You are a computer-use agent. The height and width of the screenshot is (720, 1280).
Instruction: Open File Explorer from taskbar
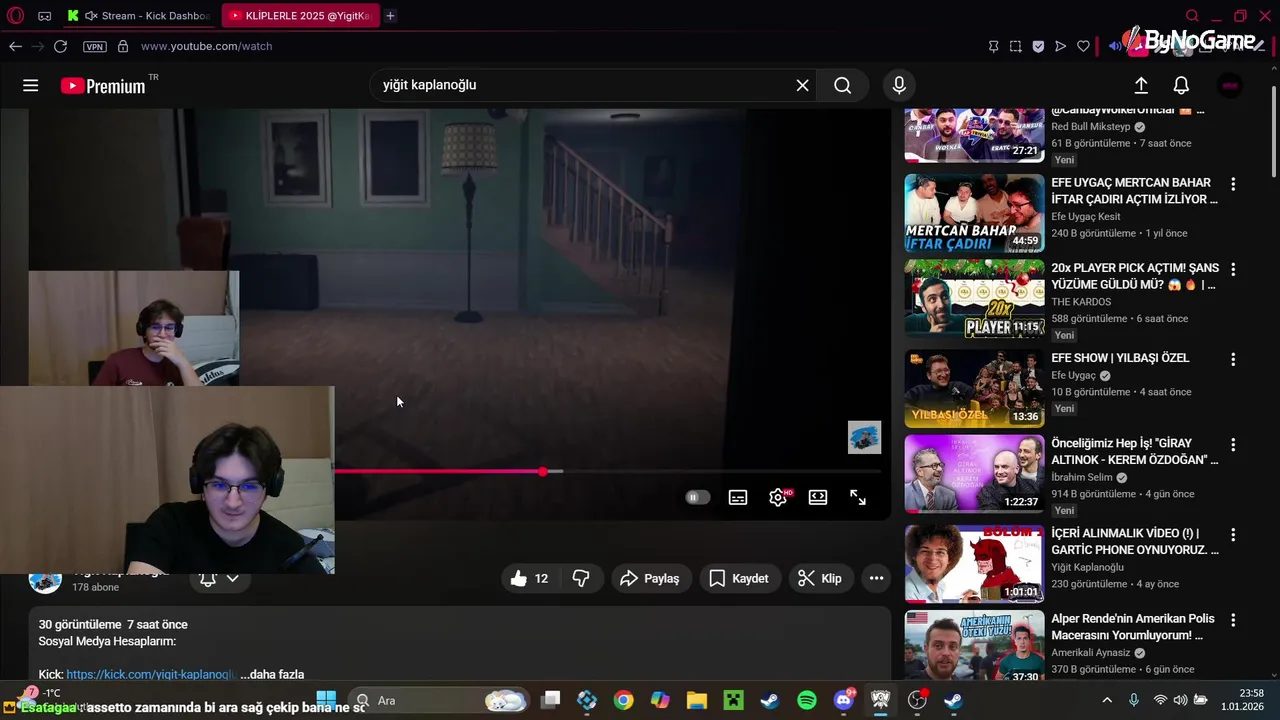pos(697,701)
